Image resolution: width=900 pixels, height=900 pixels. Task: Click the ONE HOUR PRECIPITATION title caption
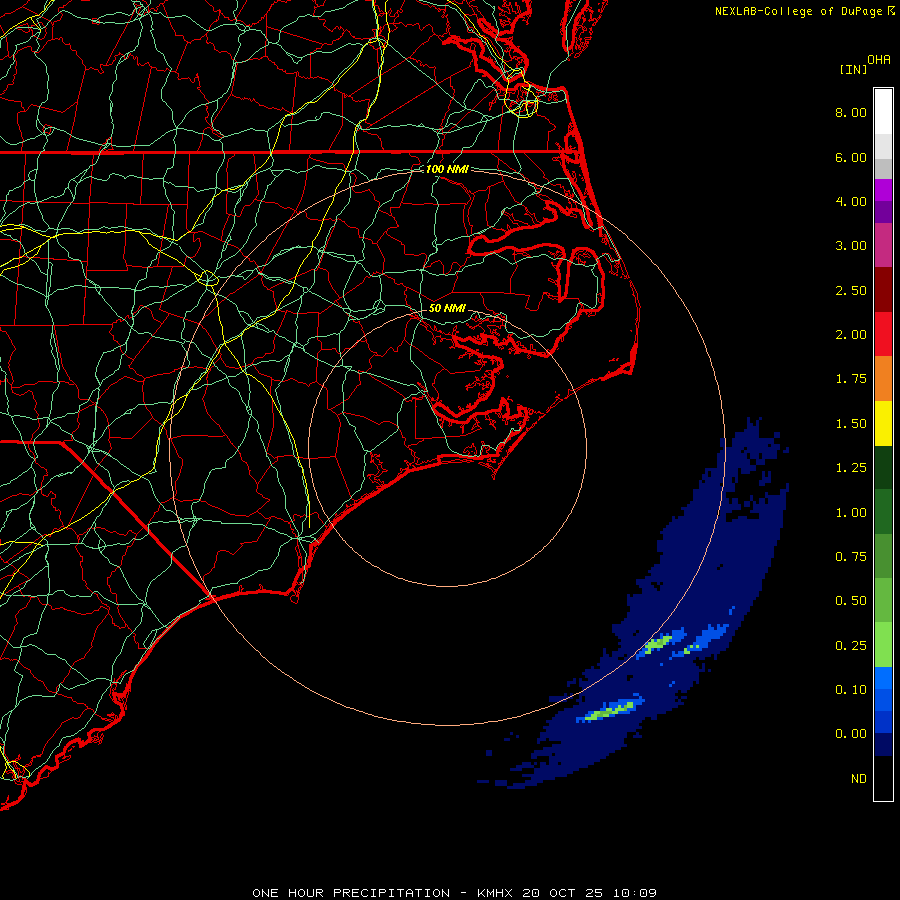click(x=454, y=893)
